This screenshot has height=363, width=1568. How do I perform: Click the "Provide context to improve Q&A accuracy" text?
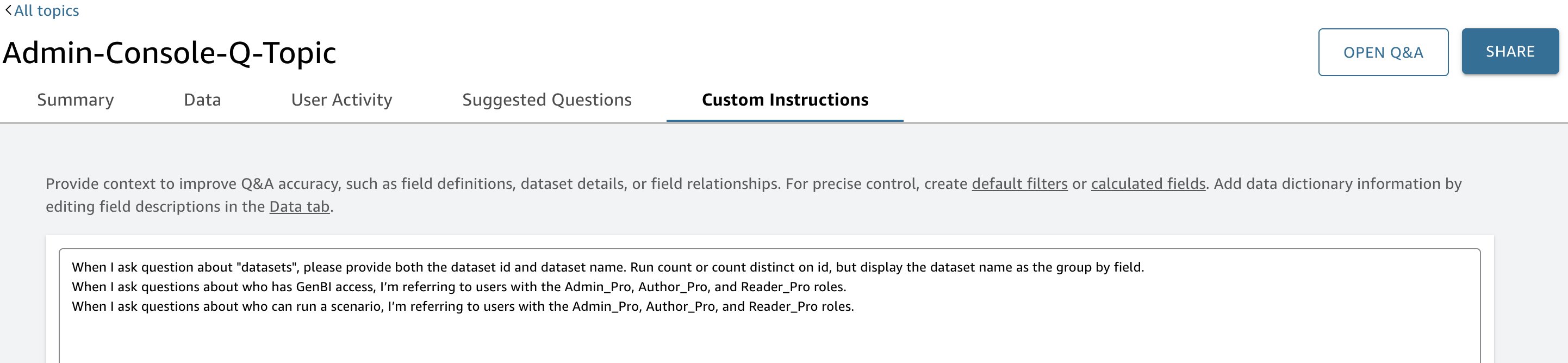click(x=244, y=184)
